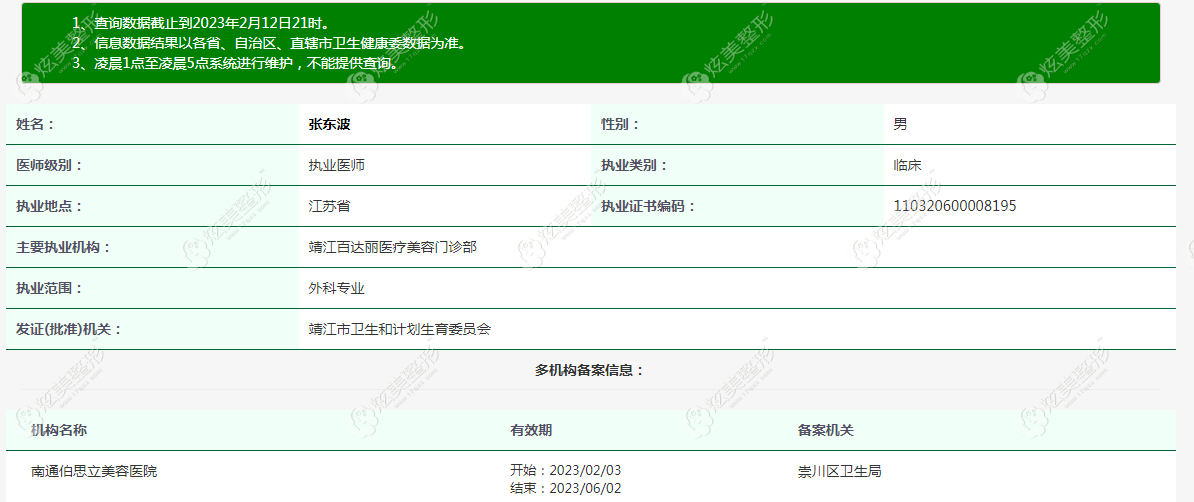This screenshot has height=502, width=1194.
Task: Select the 临床 value
Action: (908, 165)
